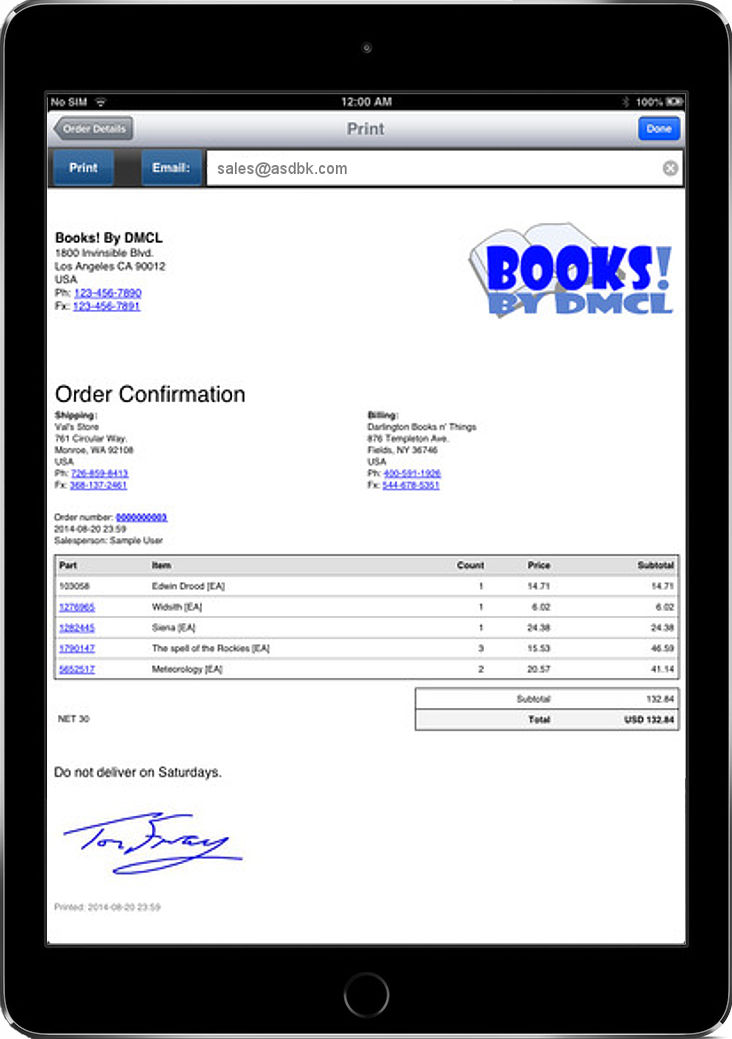Click the Count column header
Screen dimensions: 732x1039
[470, 565]
